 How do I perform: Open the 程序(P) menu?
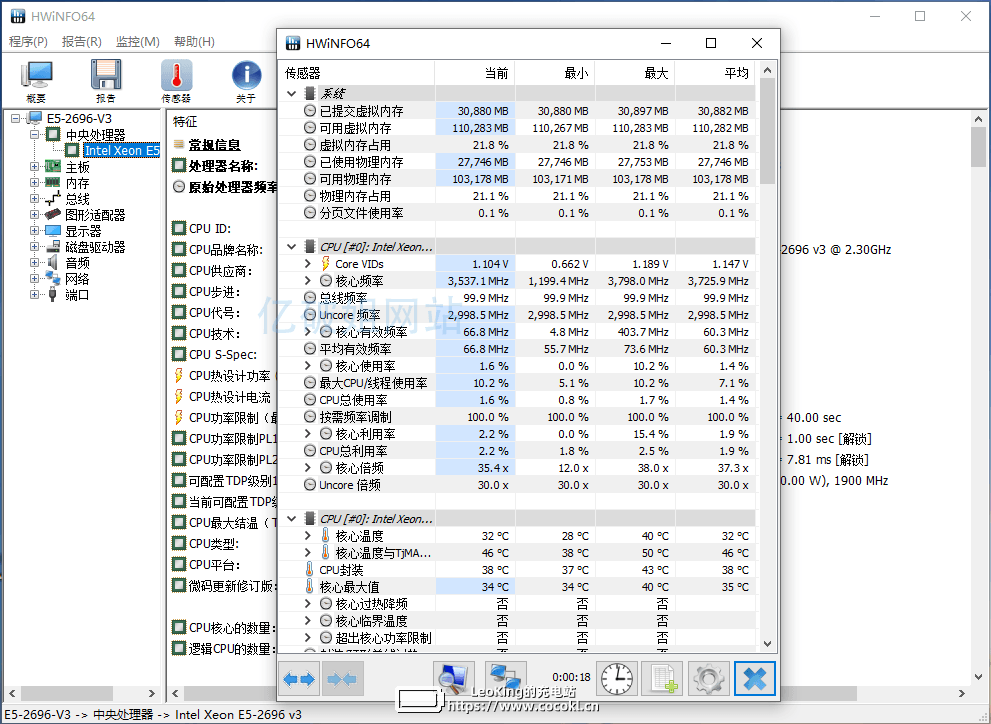click(x=28, y=42)
